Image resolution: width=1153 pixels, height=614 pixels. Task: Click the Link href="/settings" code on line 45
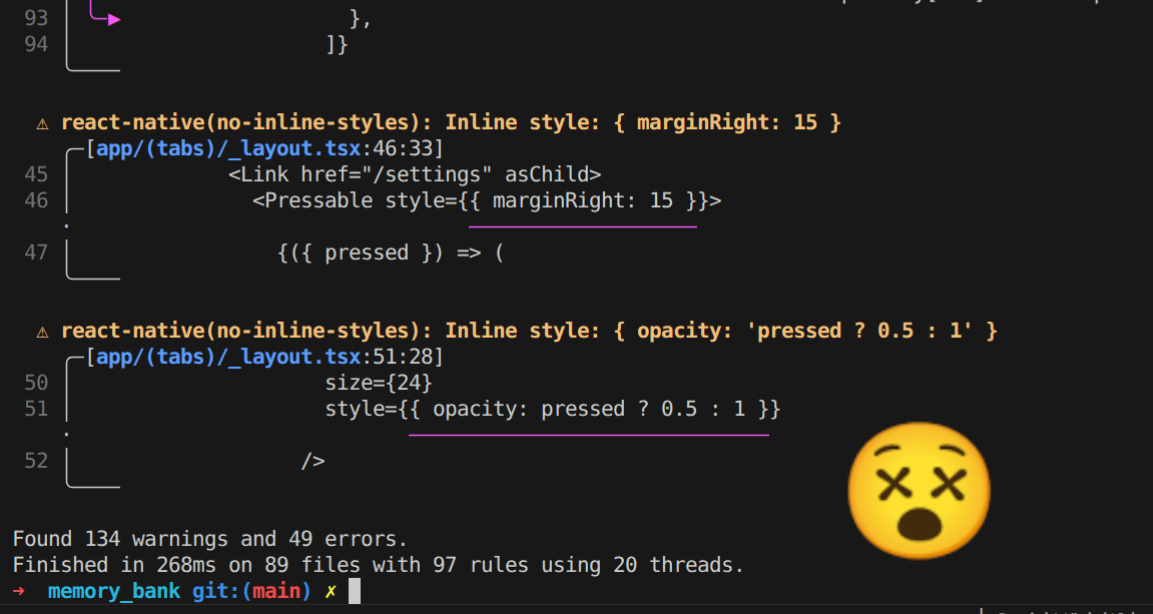click(415, 175)
